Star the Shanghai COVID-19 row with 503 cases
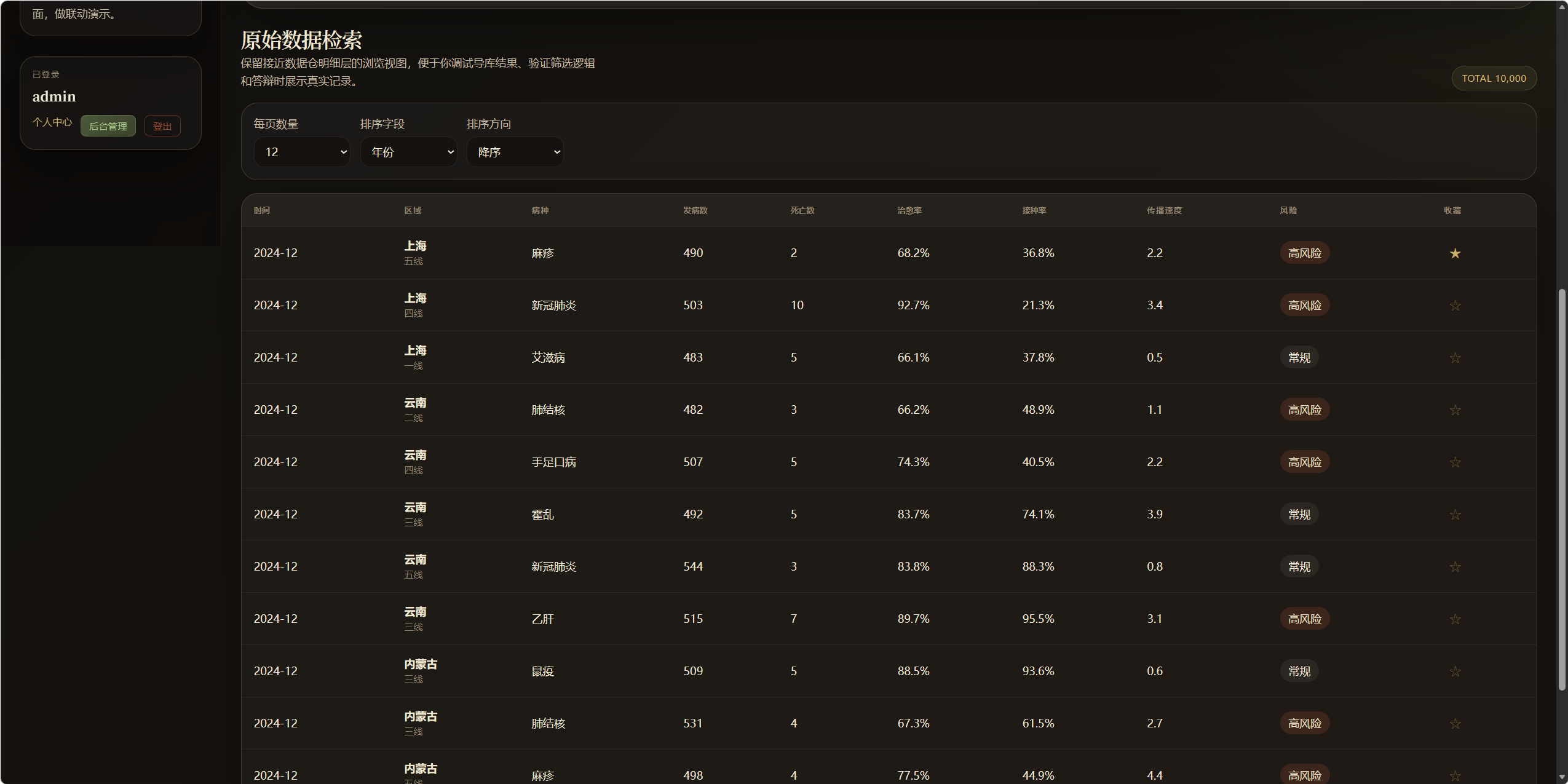This screenshot has height=784, width=1568. 1454,306
